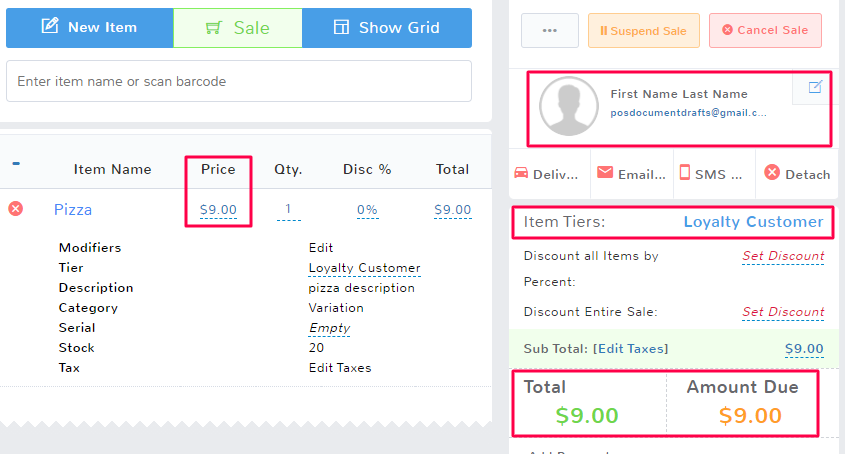Switch to Sale mode
Image resolution: width=845 pixels, height=454 pixels.
(237, 28)
